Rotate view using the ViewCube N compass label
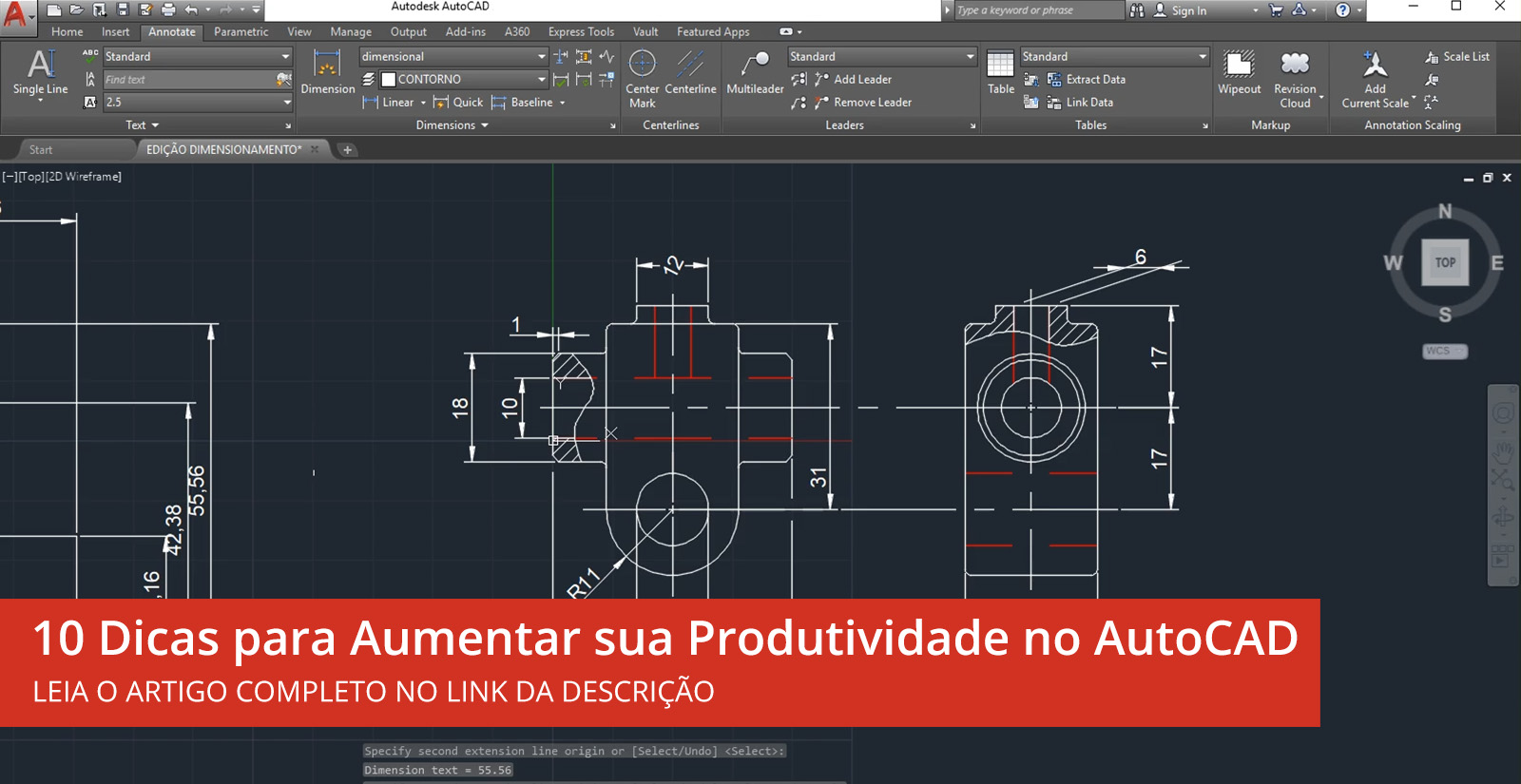Image resolution: width=1521 pixels, height=784 pixels. [x=1445, y=211]
